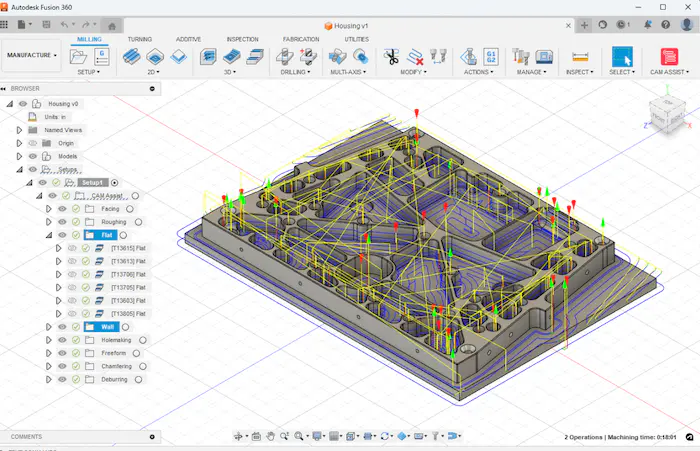
Task: Choose the Hole Recognition drilling icon
Action: click(x=308, y=57)
